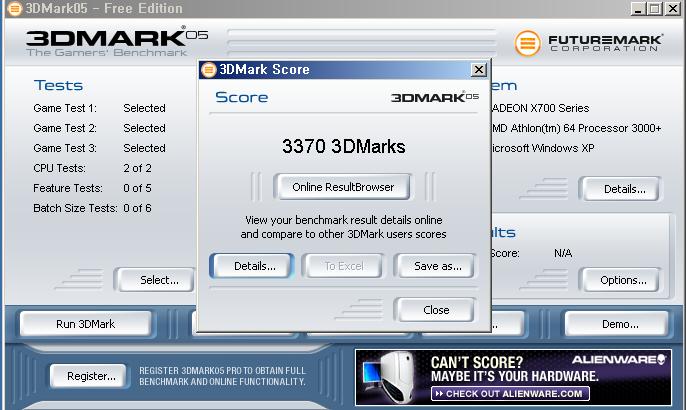Click the Futuremark Corporation orange logo
The height and width of the screenshot is (410, 686).
[527, 43]
